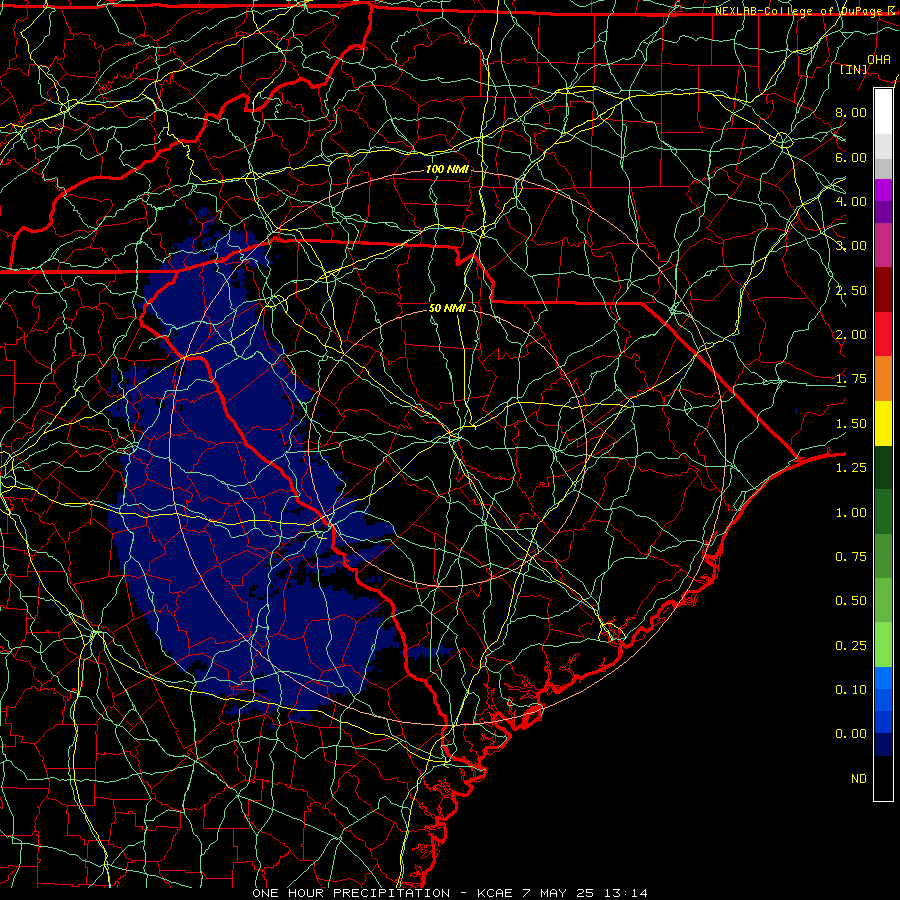Click the dark red swatch beside 2.50

(883, 290)
